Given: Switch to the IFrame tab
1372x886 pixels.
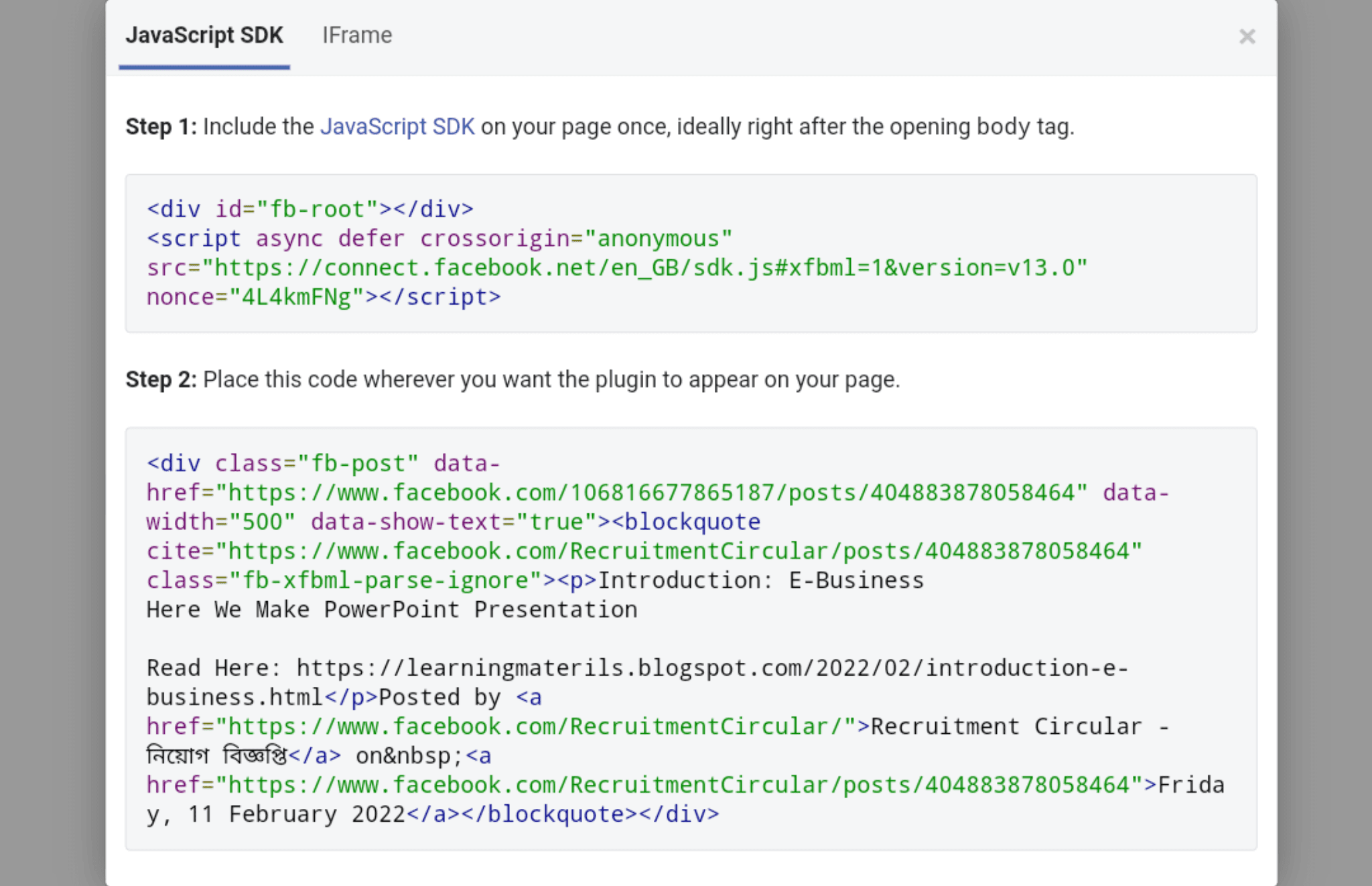Looking at the screenshot, I should click(357, 35).
